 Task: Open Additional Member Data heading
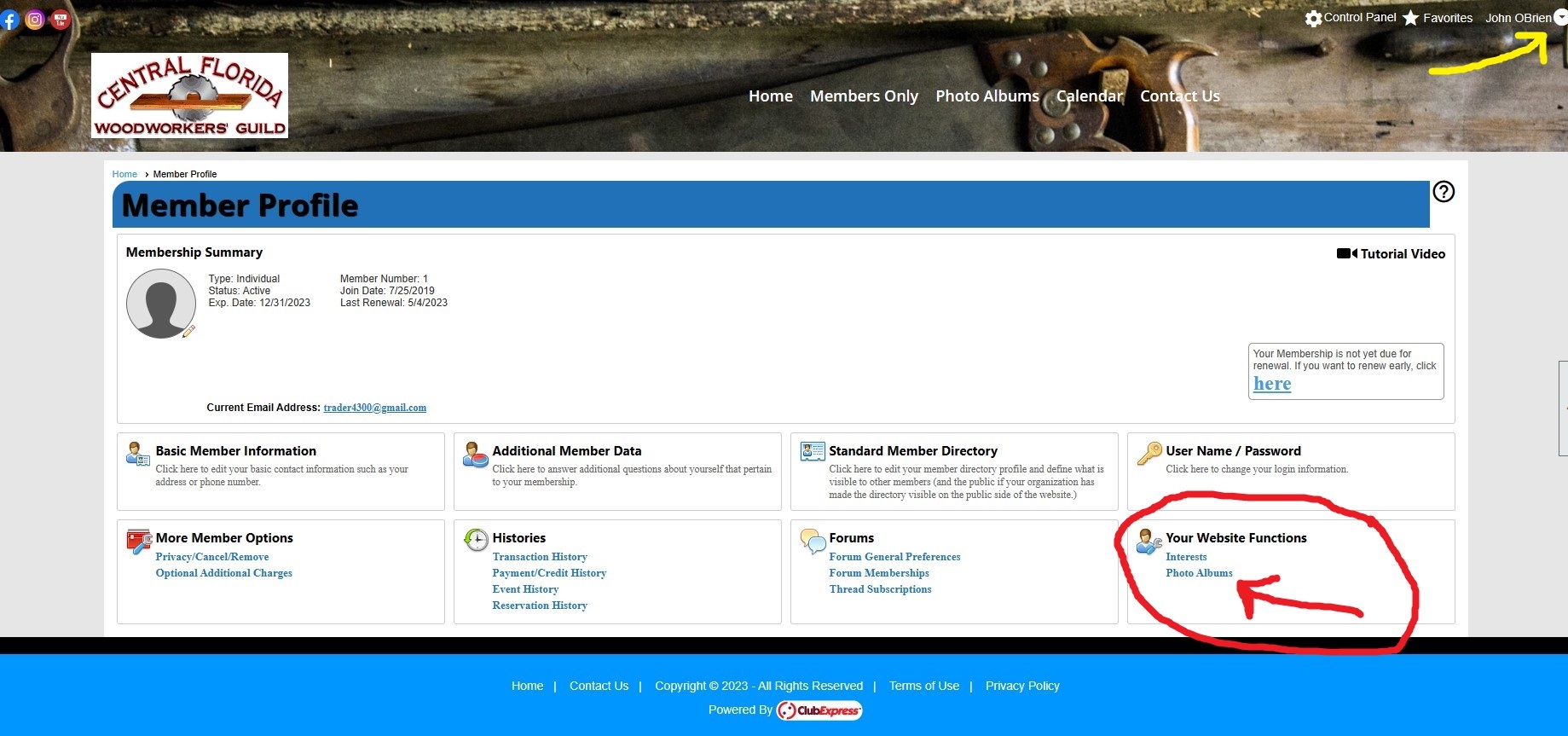click(567, 451)
